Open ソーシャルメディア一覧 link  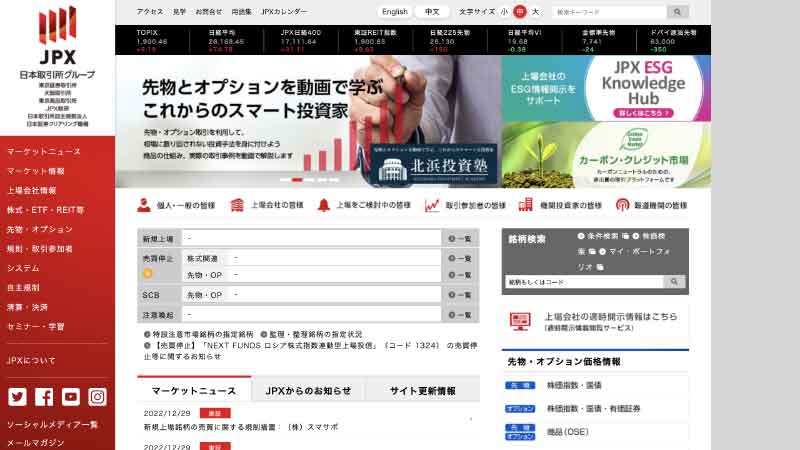(52, 424)
